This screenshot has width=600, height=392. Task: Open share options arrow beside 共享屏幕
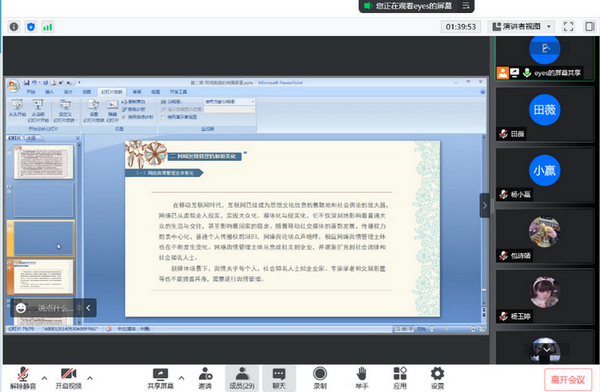181,378
